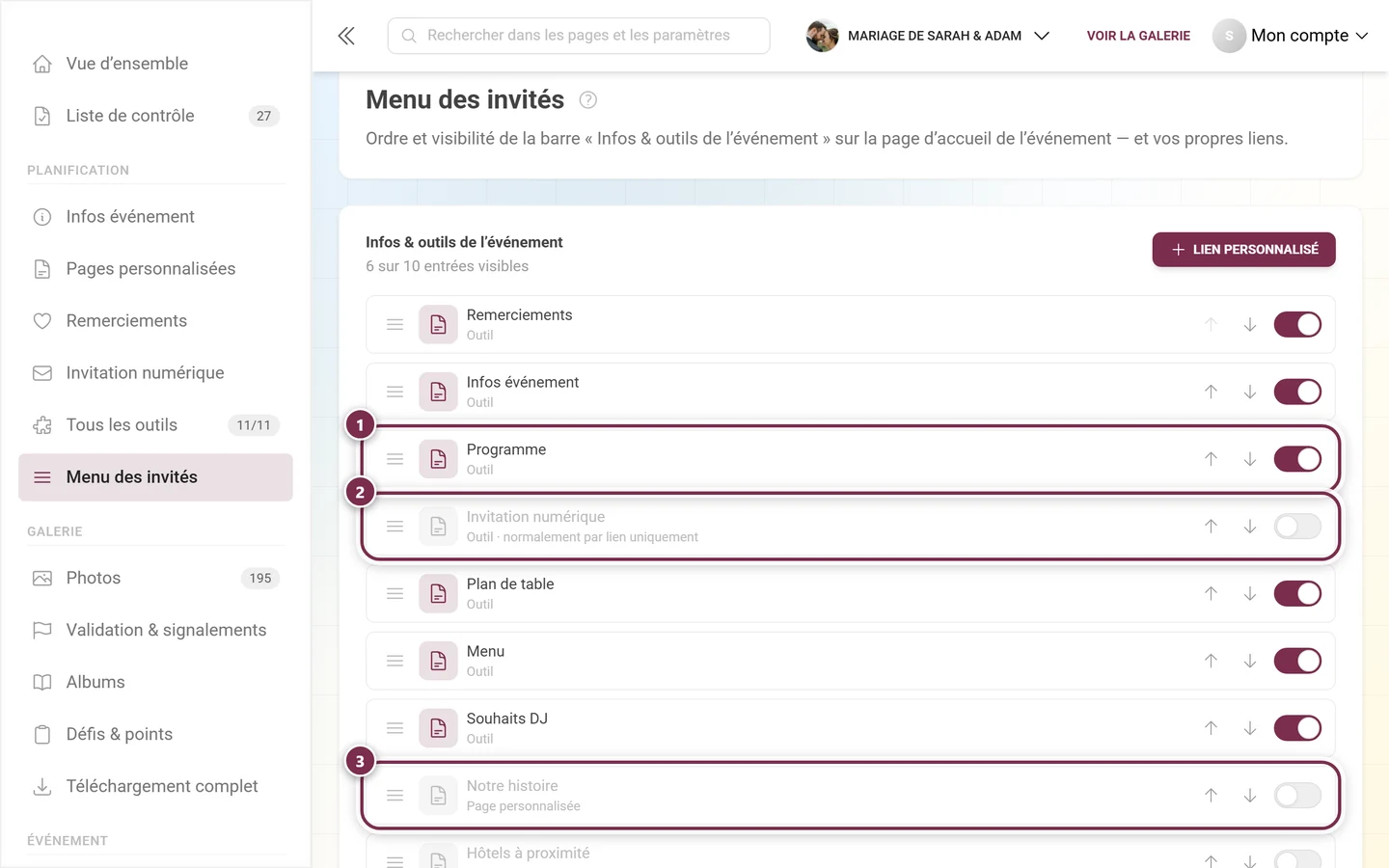Image resolution: width=1389 pixels, height=868 pixels.
Task: Click the drag handle of Menu row
Action: (x=395, y=661)
